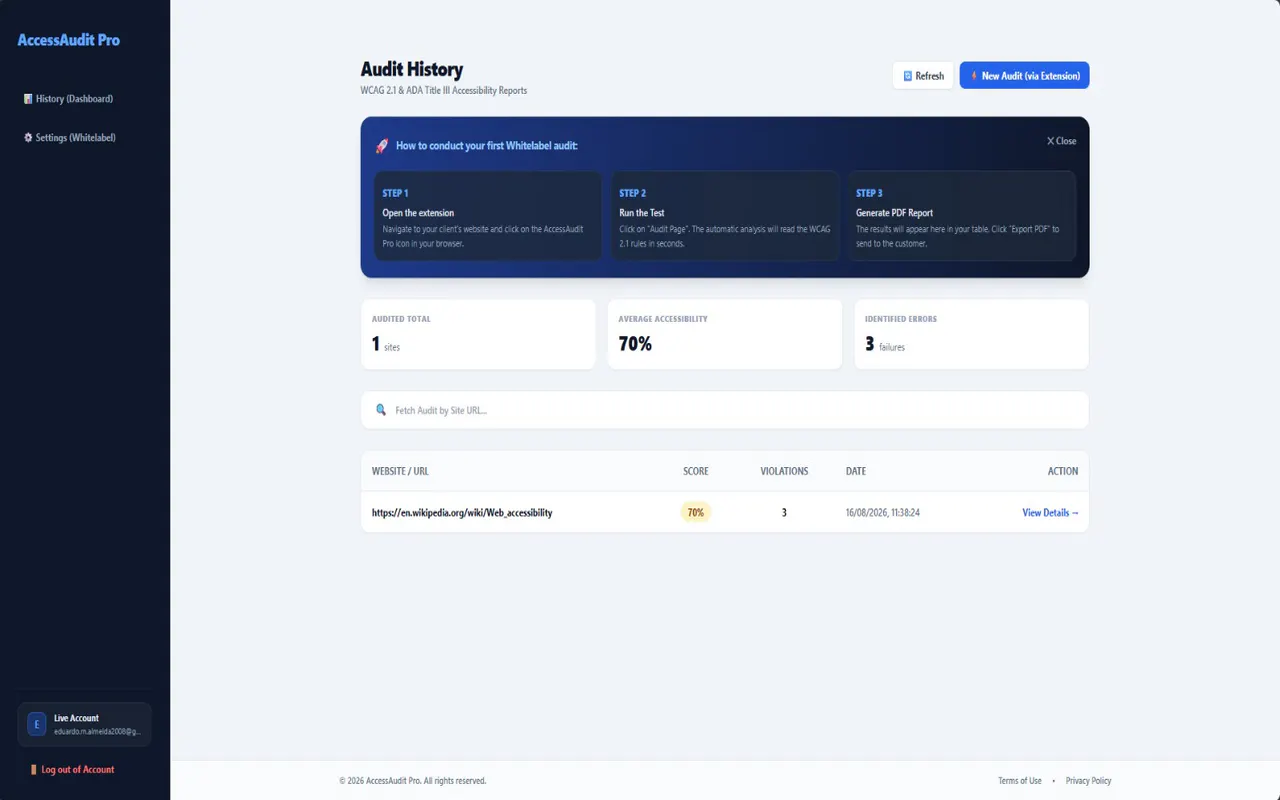Viewport: 1280px width, 800px height.
Task: Click the History dashboard chart icon
Action: pyautogui.click(x=28, y=99)
